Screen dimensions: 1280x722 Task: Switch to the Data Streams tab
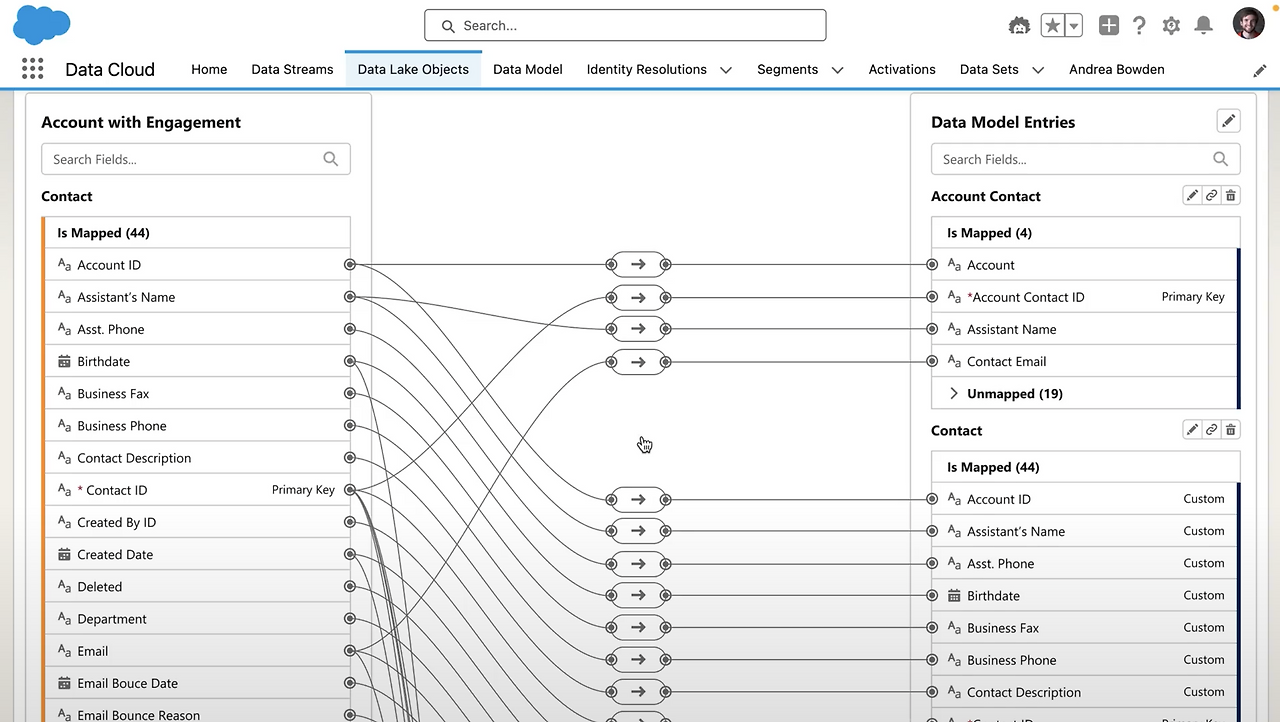[x=292, y=69]
